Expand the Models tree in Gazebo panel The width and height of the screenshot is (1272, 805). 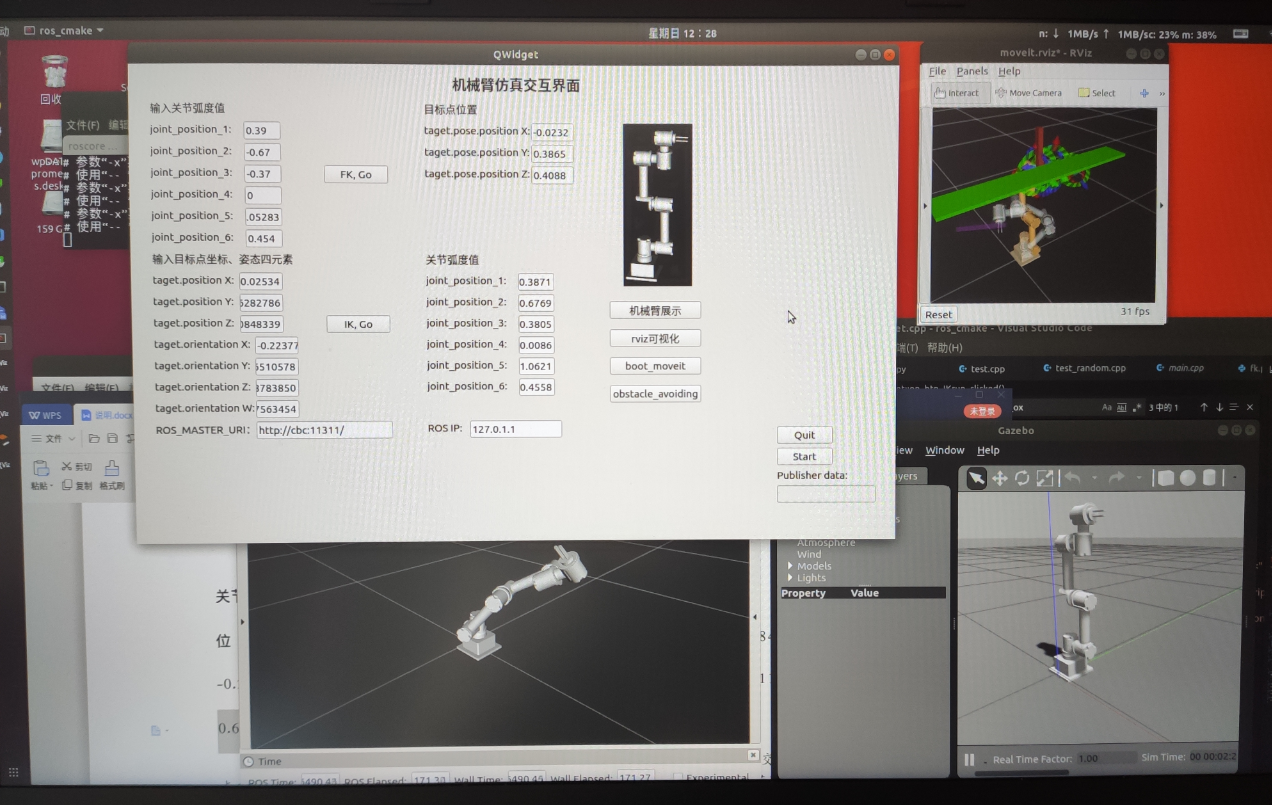790,566
